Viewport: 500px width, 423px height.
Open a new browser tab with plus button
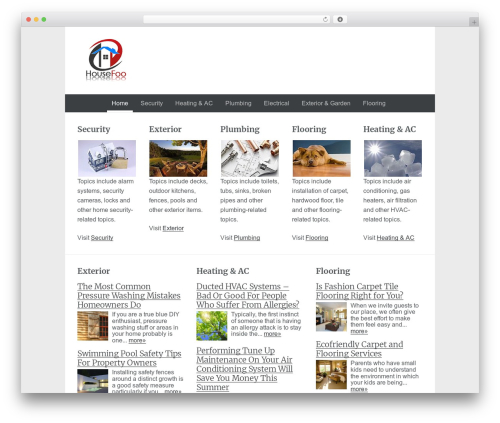tap(474, 22)
